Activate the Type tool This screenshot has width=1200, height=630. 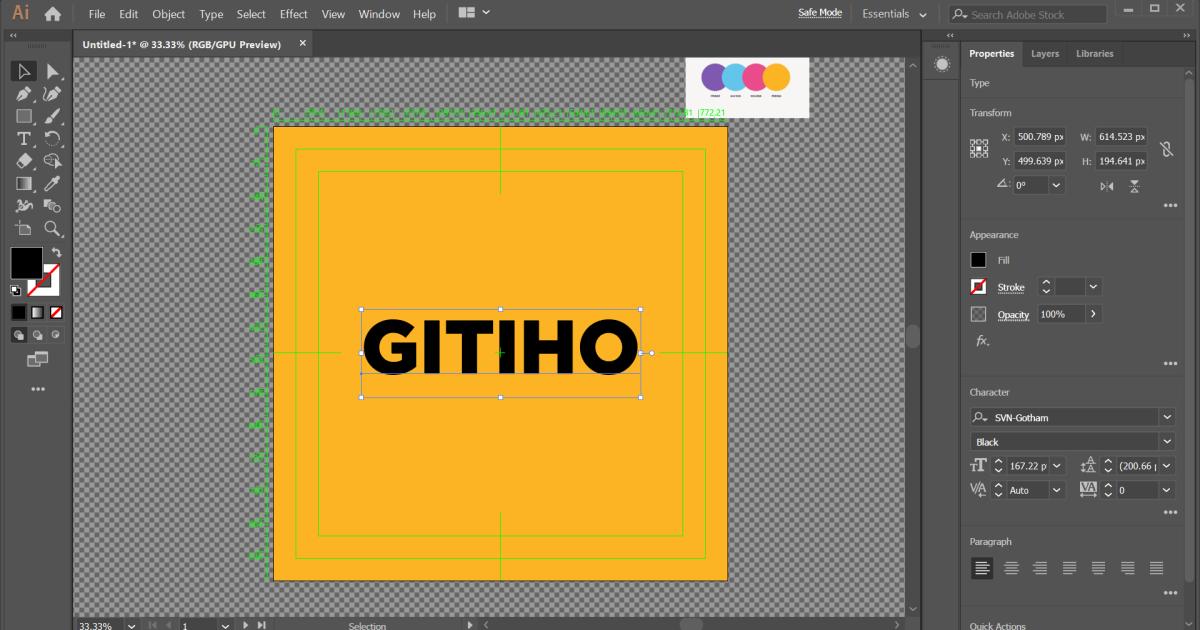tap(24, 139)
